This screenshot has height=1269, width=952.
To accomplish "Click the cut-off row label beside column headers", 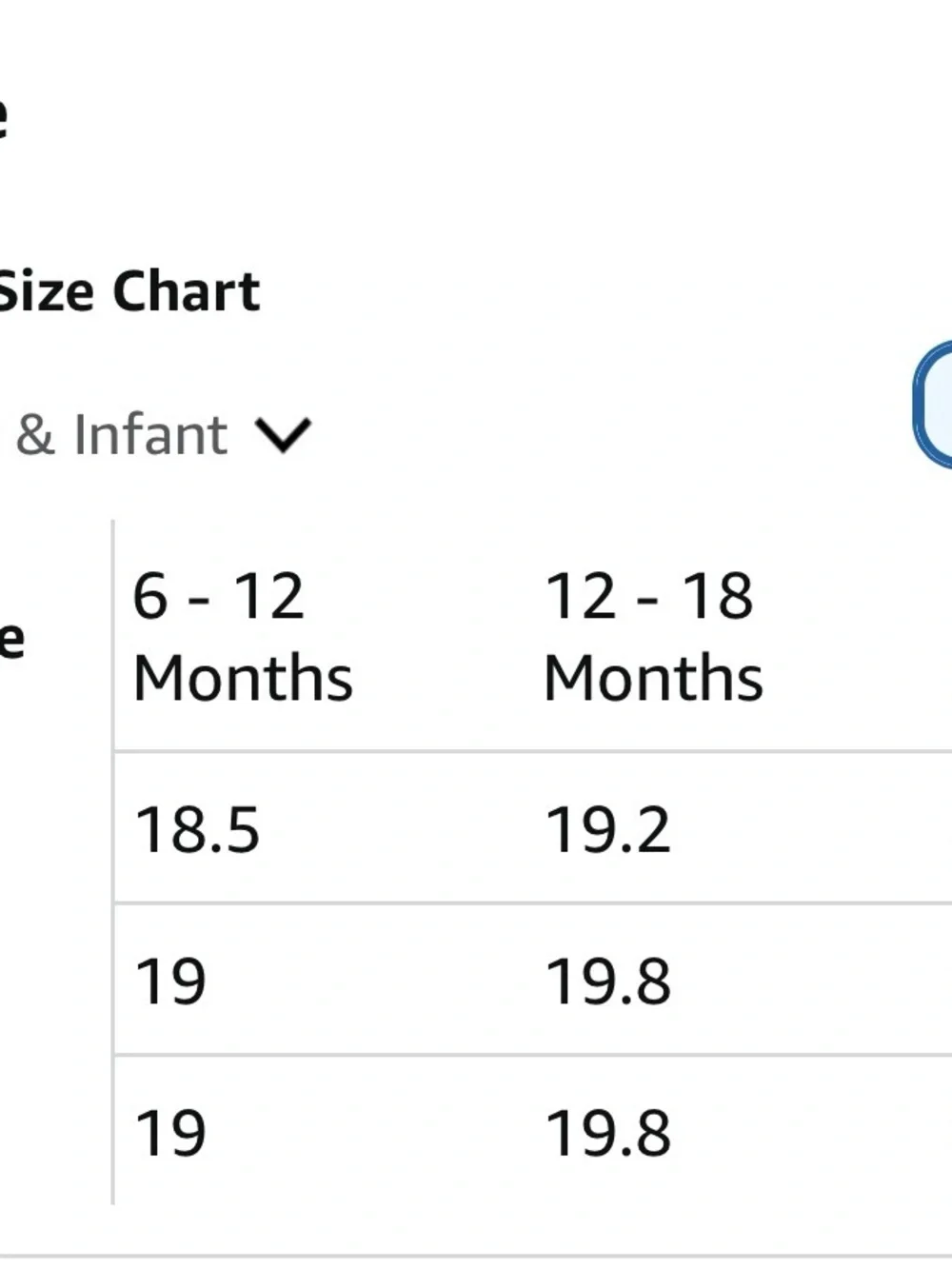I will pos(11,640).
